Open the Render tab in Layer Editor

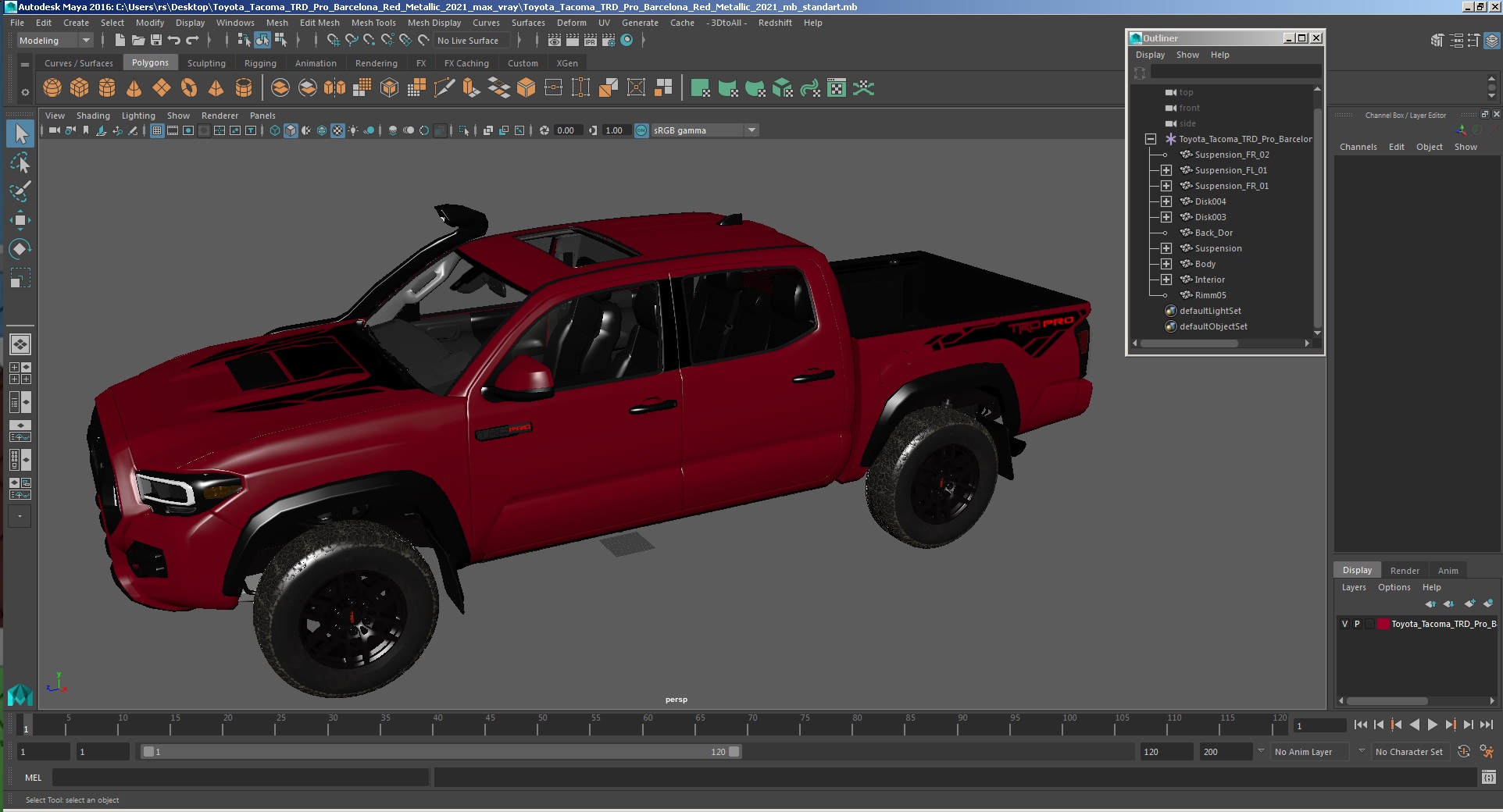coord(1405,571)
